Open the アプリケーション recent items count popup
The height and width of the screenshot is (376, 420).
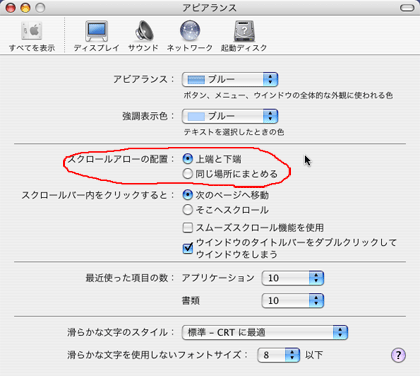tap(293, 278)
